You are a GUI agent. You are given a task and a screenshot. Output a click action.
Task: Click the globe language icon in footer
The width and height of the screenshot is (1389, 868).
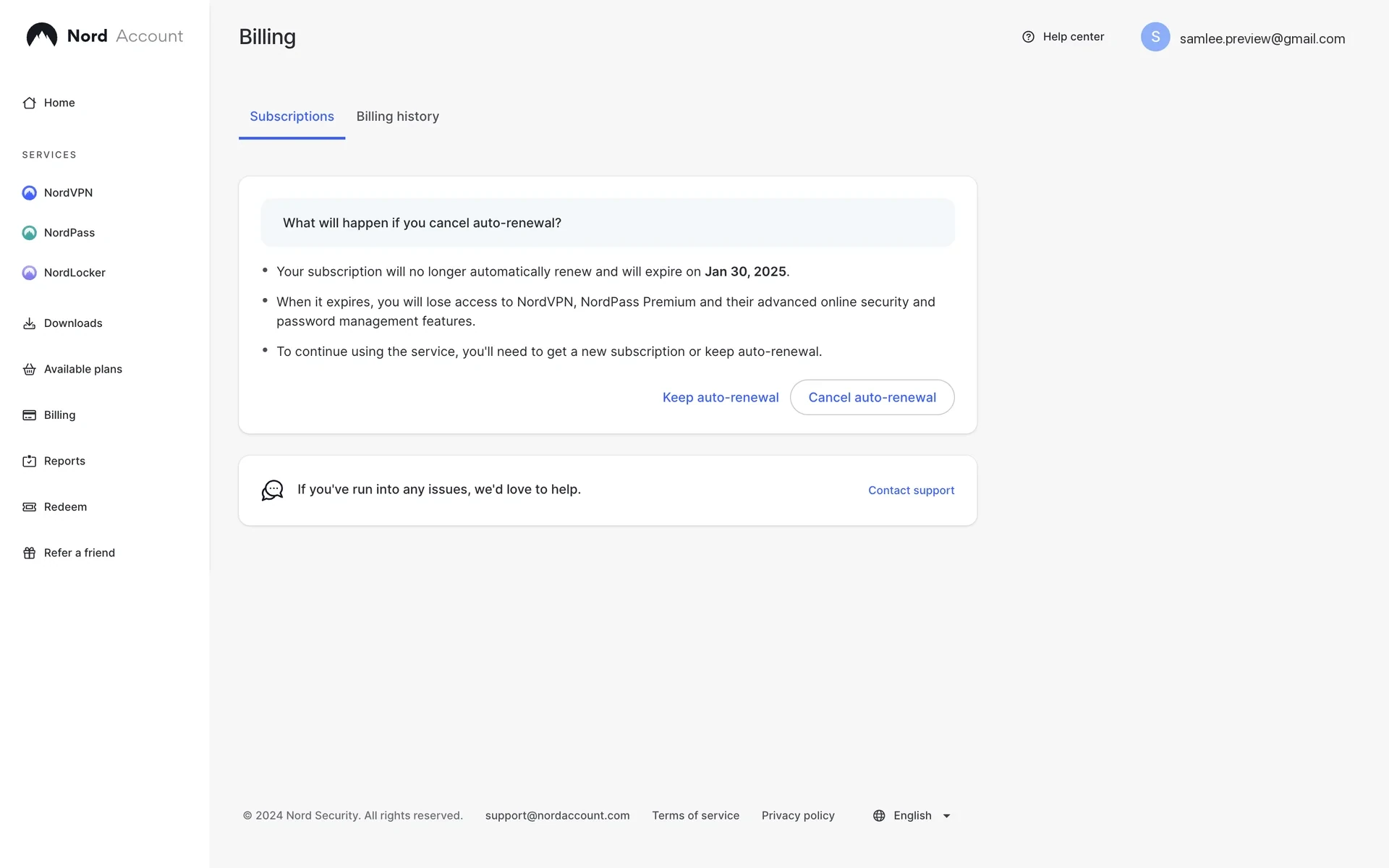pos(879,816)
